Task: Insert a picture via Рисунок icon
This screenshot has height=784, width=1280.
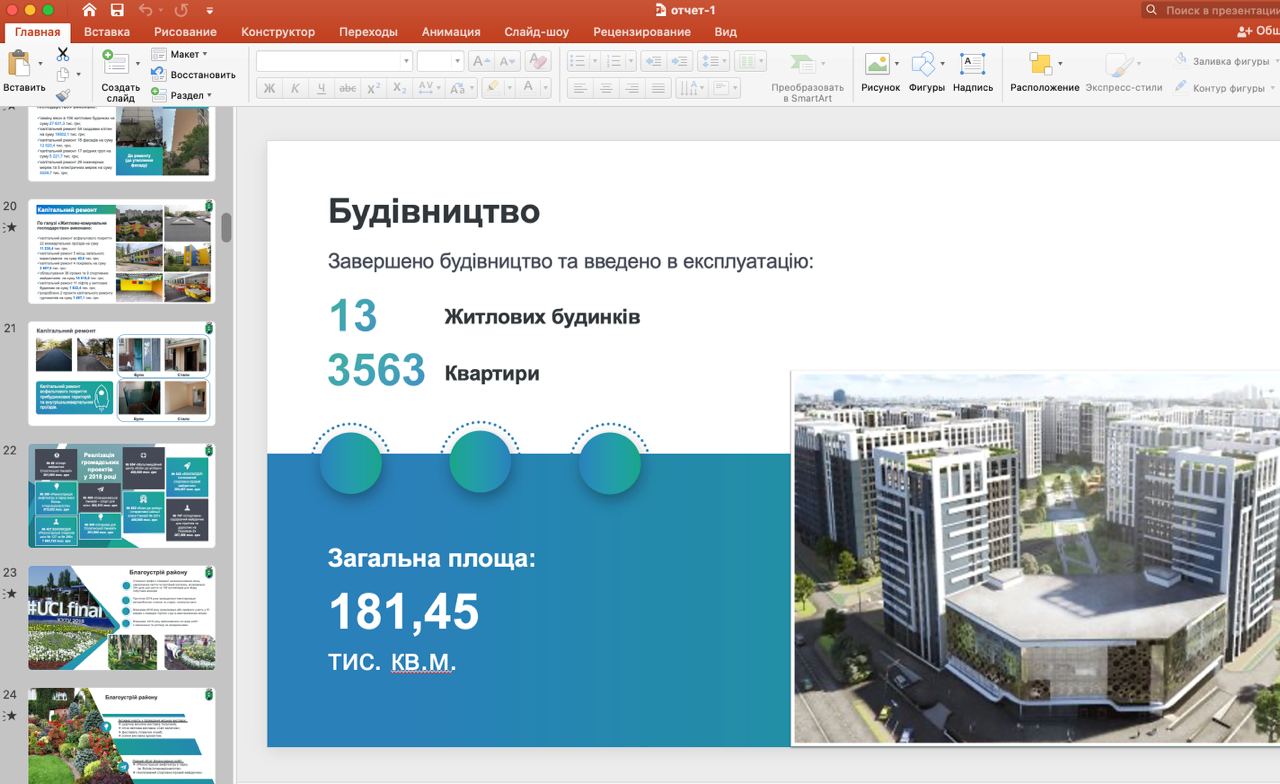Action: coord(877,64)
